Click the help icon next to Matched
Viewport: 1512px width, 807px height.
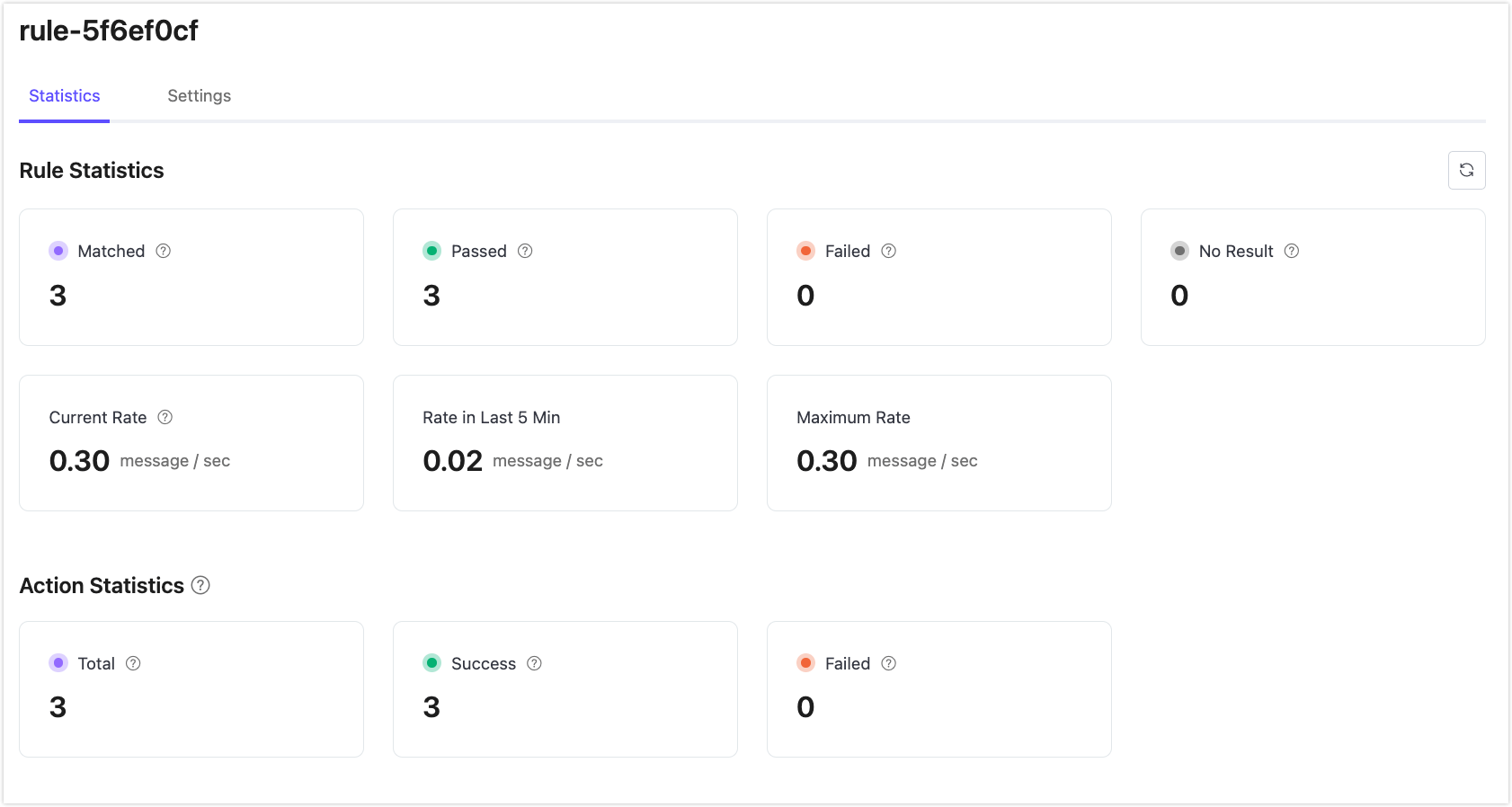164,251
